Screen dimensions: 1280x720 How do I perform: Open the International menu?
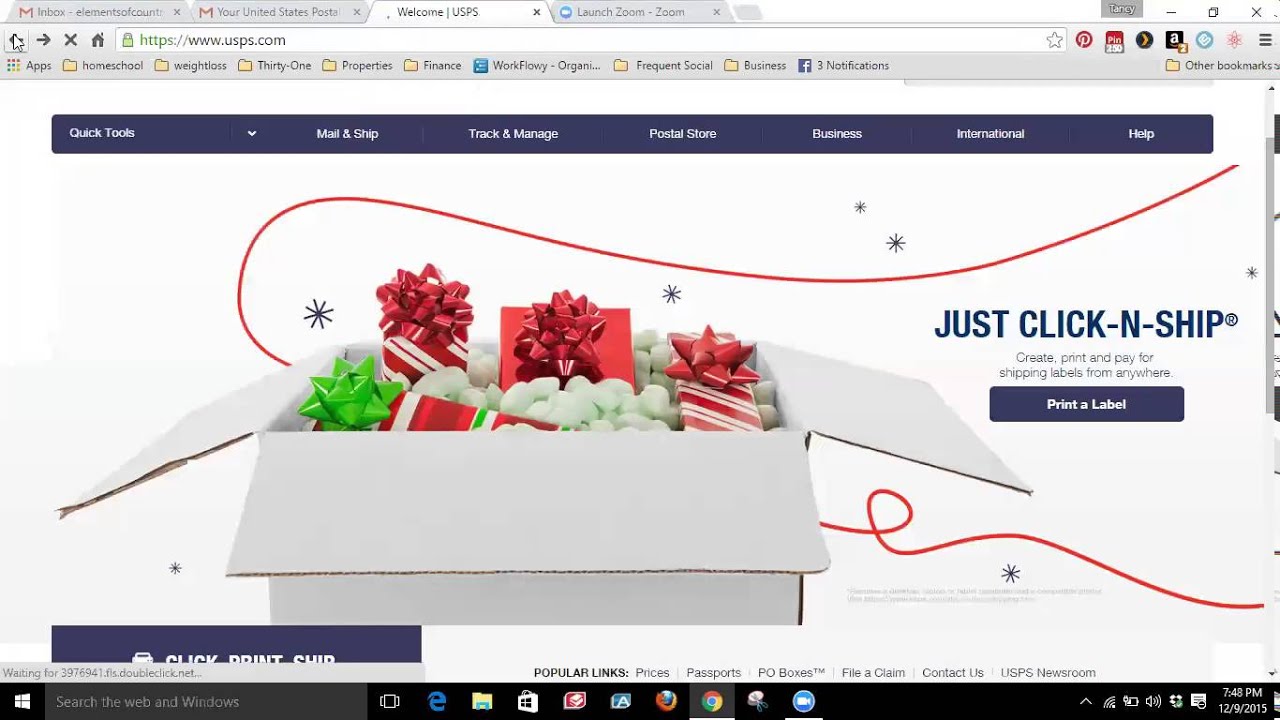990,133
